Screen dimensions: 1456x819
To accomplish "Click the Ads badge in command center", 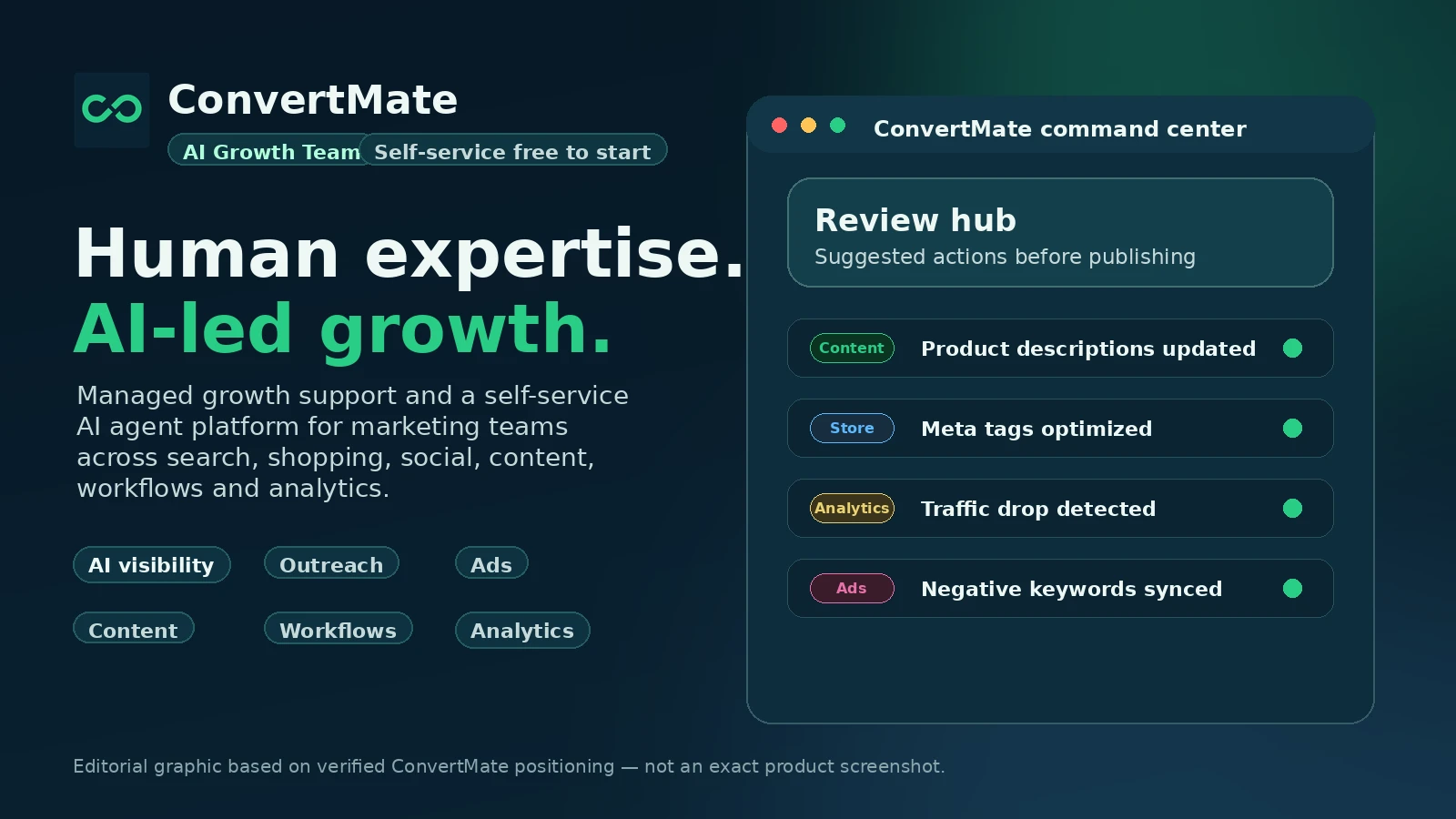I will 852,588.
